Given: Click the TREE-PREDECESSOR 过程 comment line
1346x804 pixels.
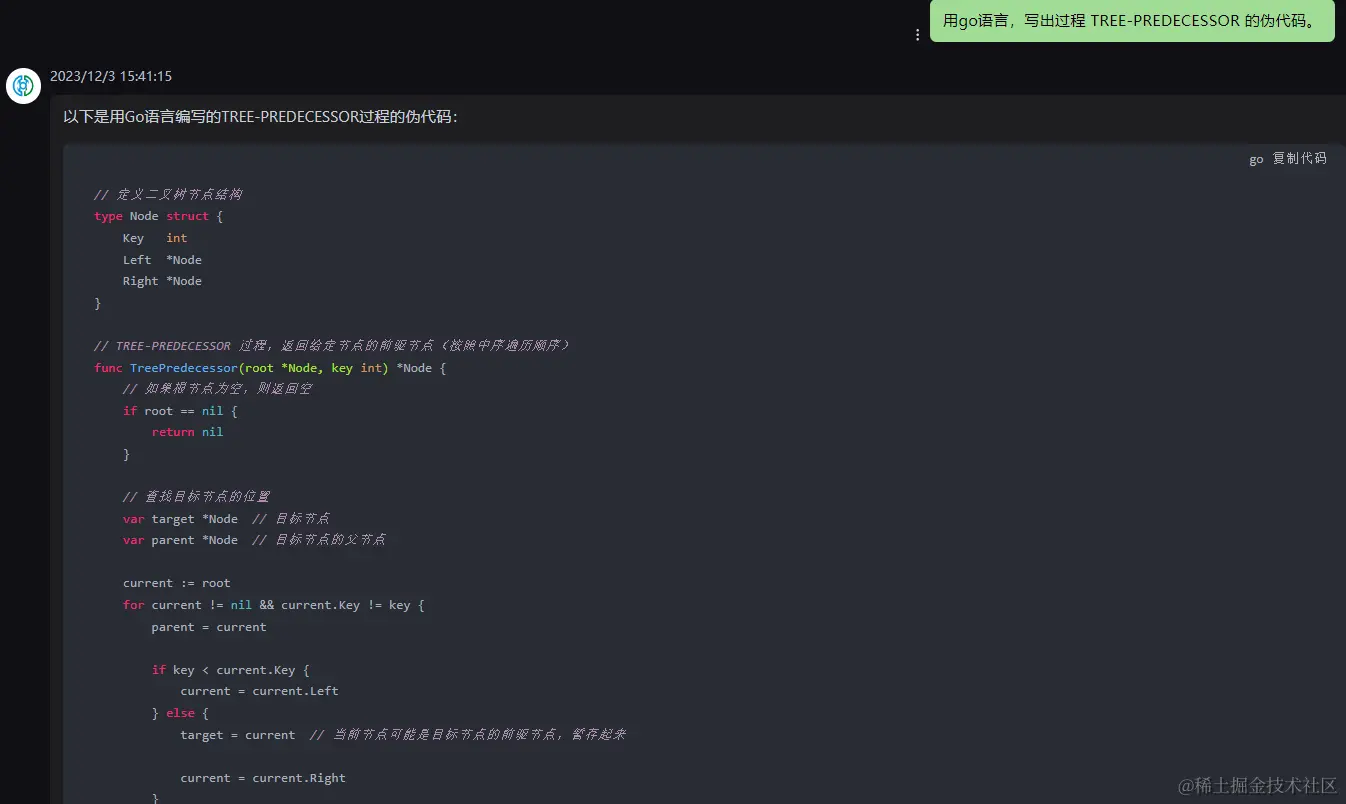Looking at the screenshot, I should (332, 346).
